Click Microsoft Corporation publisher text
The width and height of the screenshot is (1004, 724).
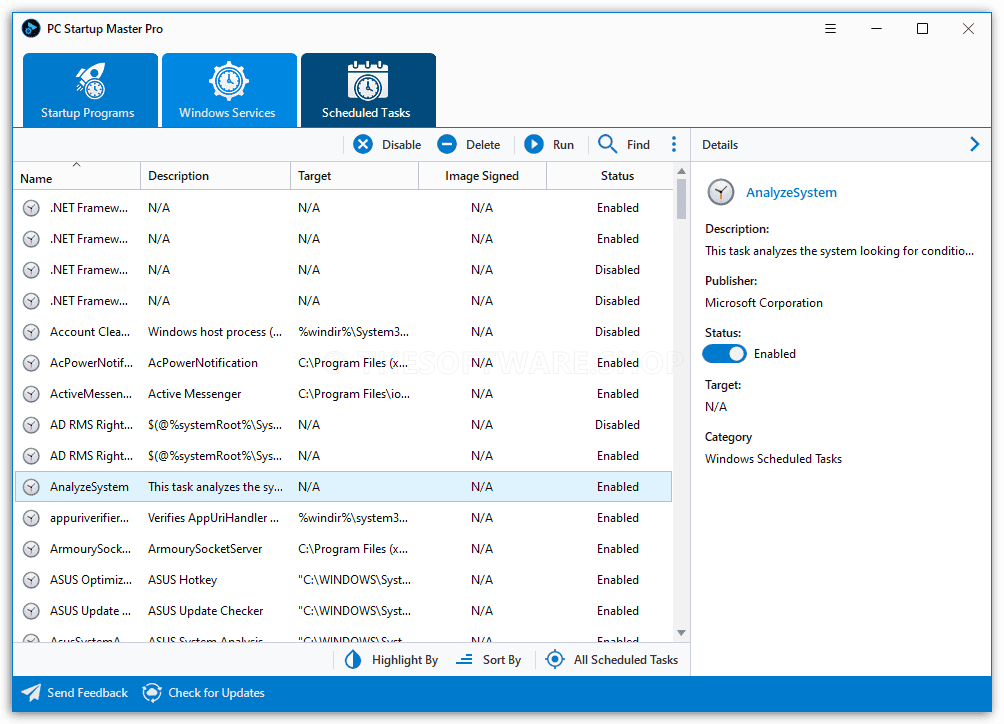click(764, 303)
